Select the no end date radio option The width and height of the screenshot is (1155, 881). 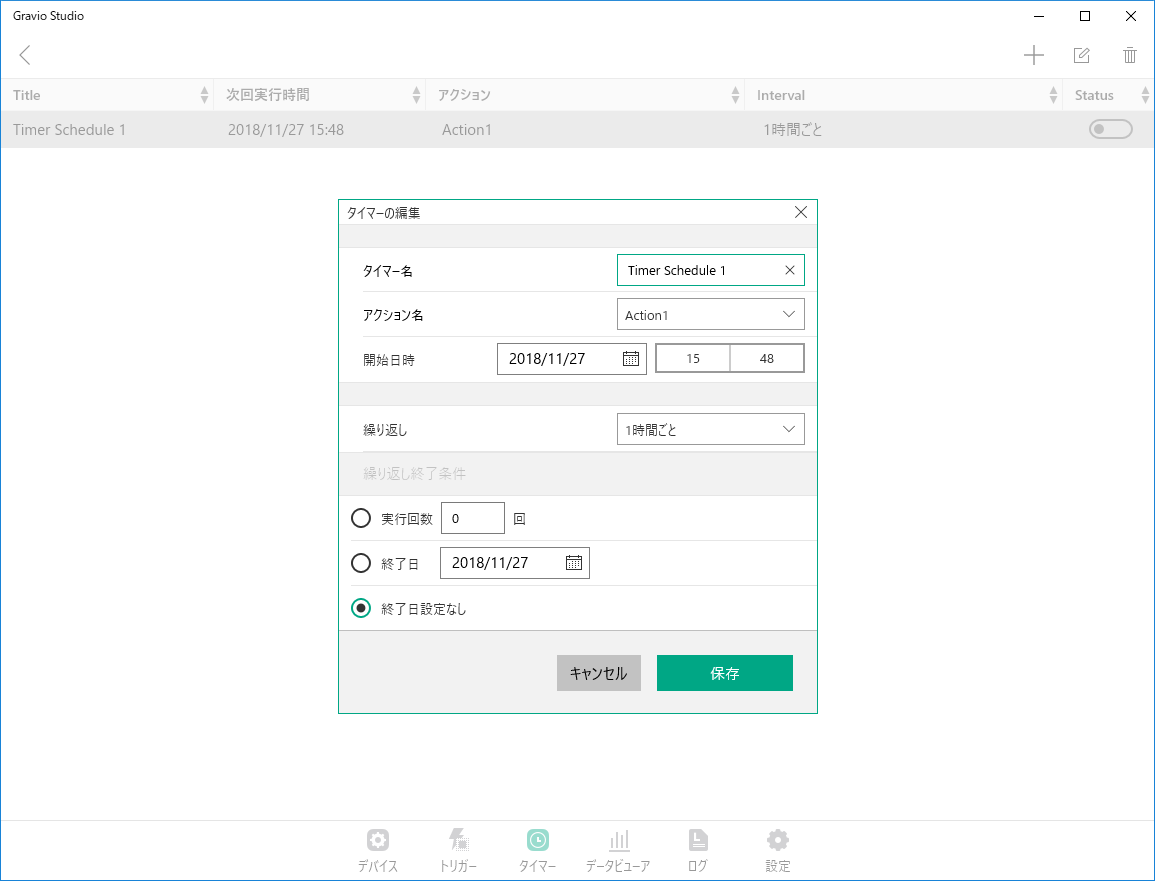361,608
